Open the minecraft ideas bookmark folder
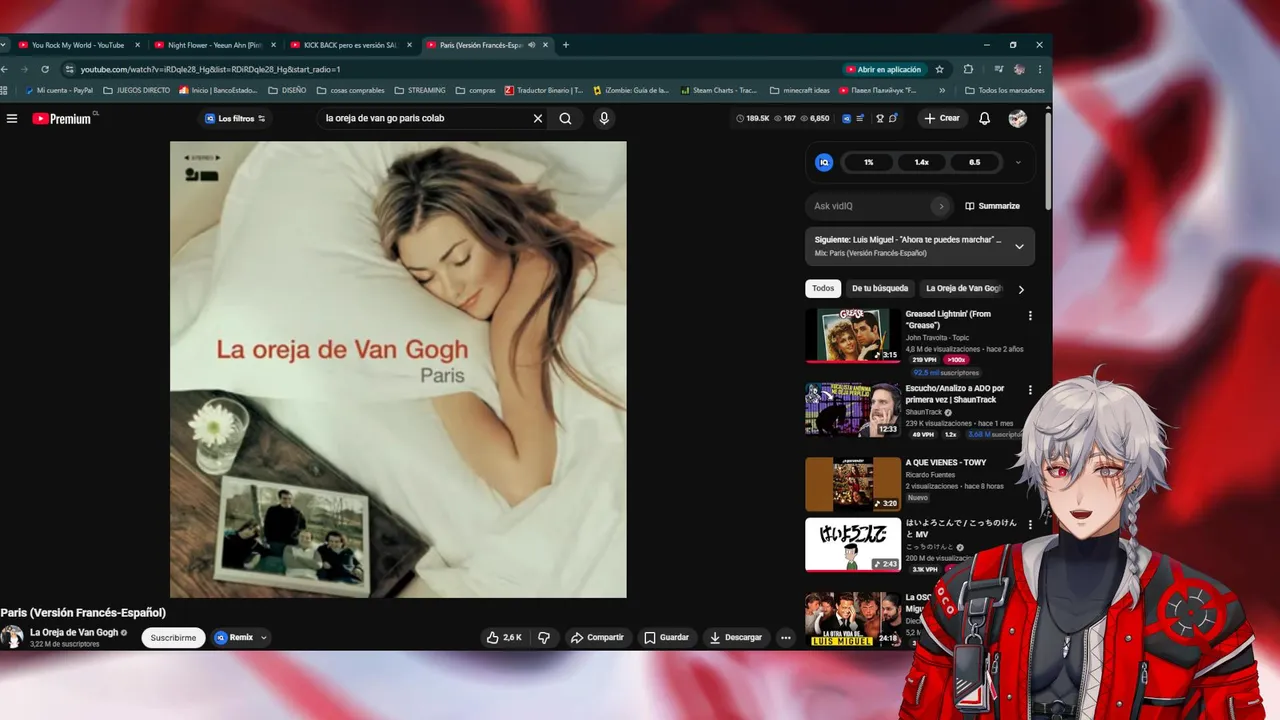 799,90
